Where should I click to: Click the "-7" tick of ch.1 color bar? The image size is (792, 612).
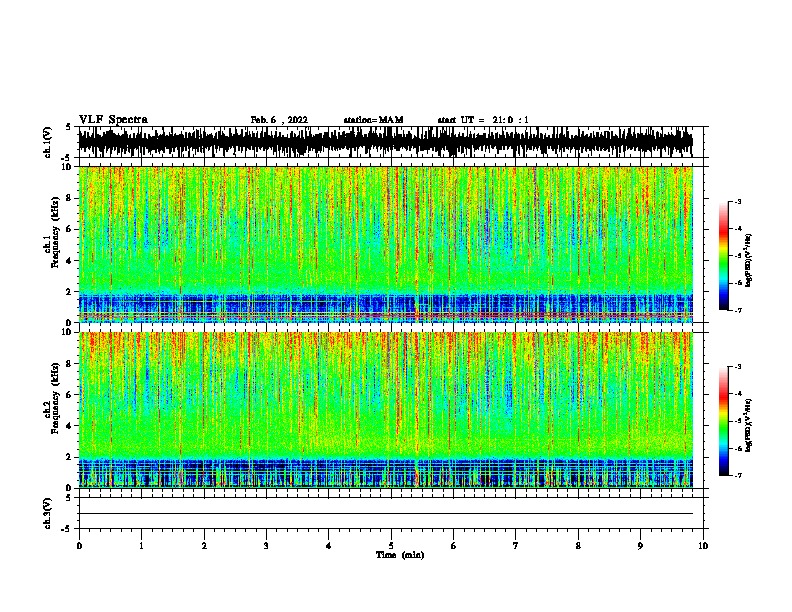click(x=738, y=310)
